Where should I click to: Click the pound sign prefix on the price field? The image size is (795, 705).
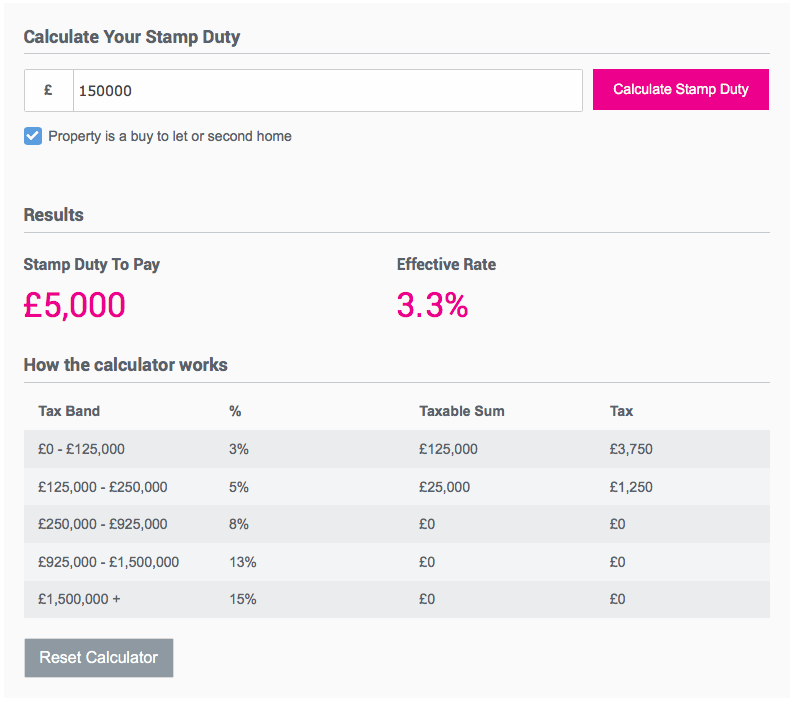[49, 91]
